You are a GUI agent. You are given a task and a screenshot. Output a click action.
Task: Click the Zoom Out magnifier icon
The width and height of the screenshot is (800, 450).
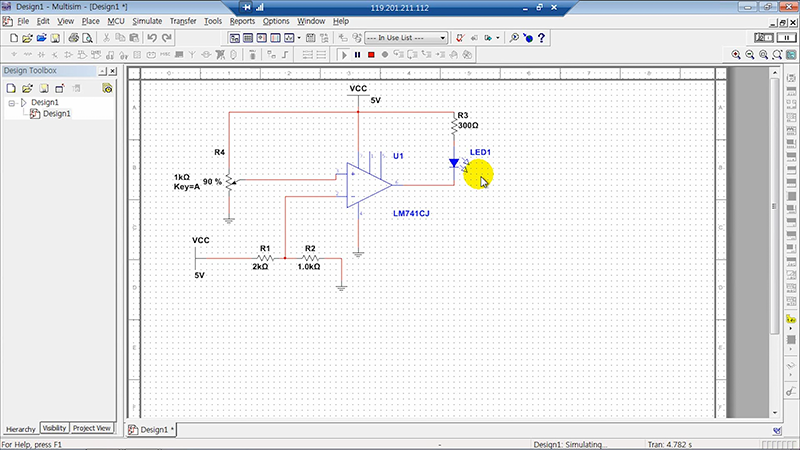pos(749,54)
